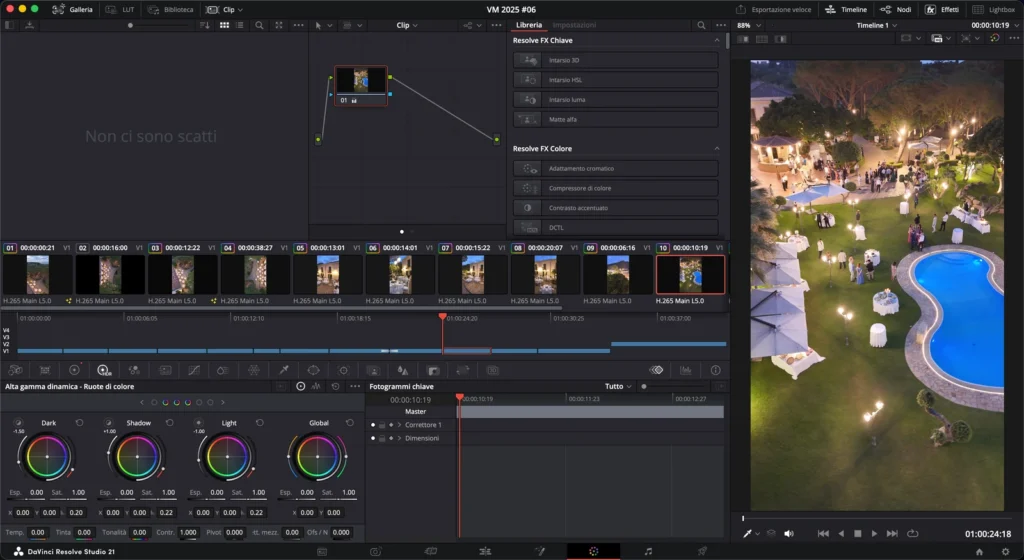Image resolution: width=1024 pixels, height=560 pixels.
Task: Reset the Dark wheel
Action: coord(79,423)
